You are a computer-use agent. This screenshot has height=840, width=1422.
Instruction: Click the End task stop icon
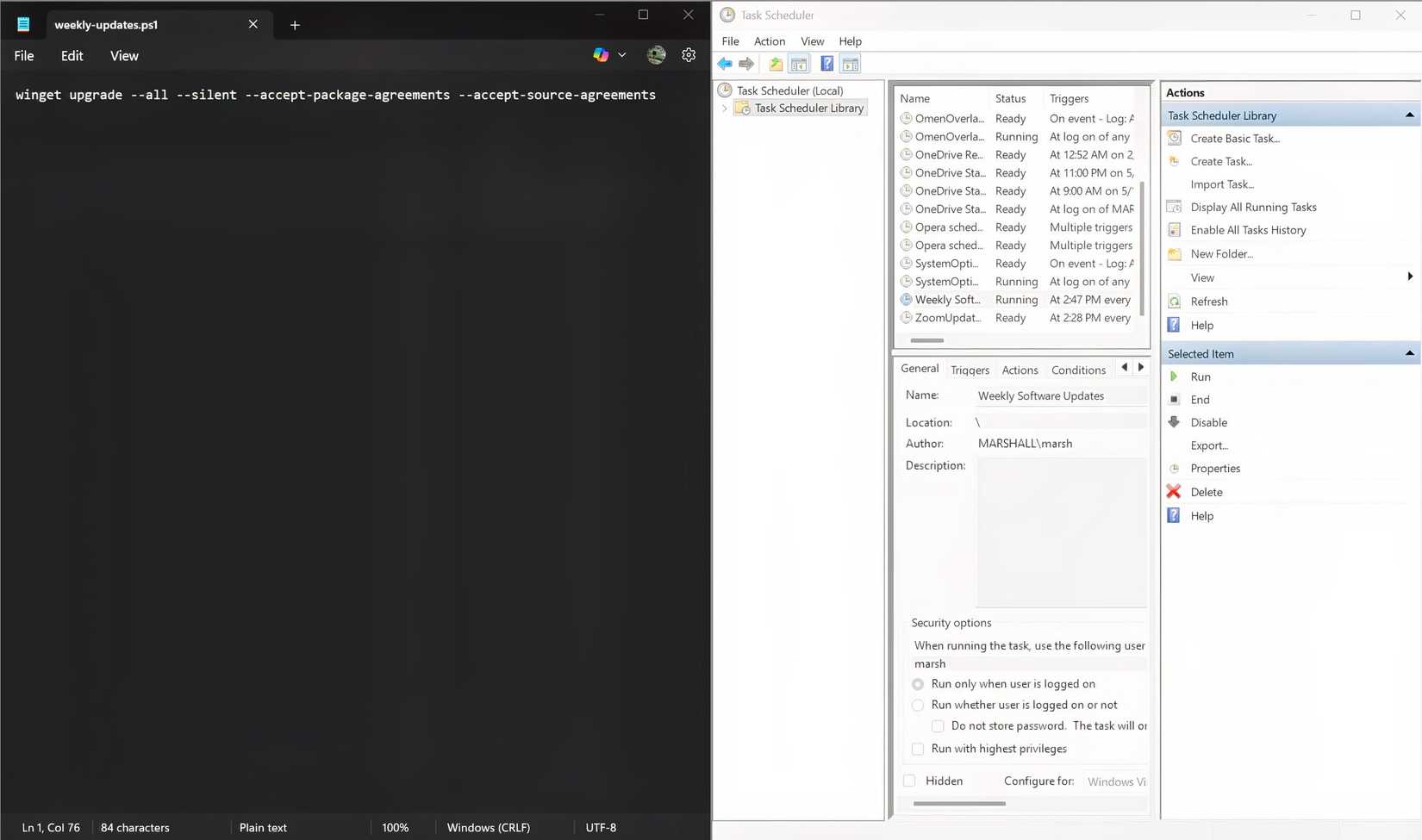click(x=1174, y=400)
